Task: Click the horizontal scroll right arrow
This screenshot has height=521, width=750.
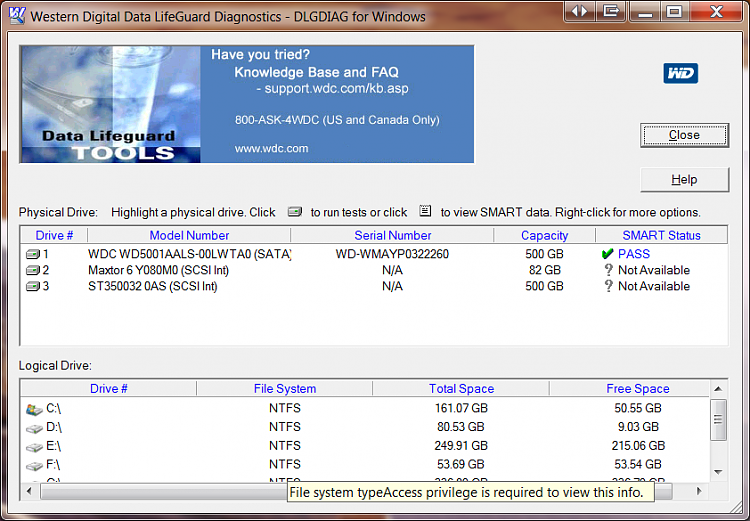Action: (x=699, y=491)
